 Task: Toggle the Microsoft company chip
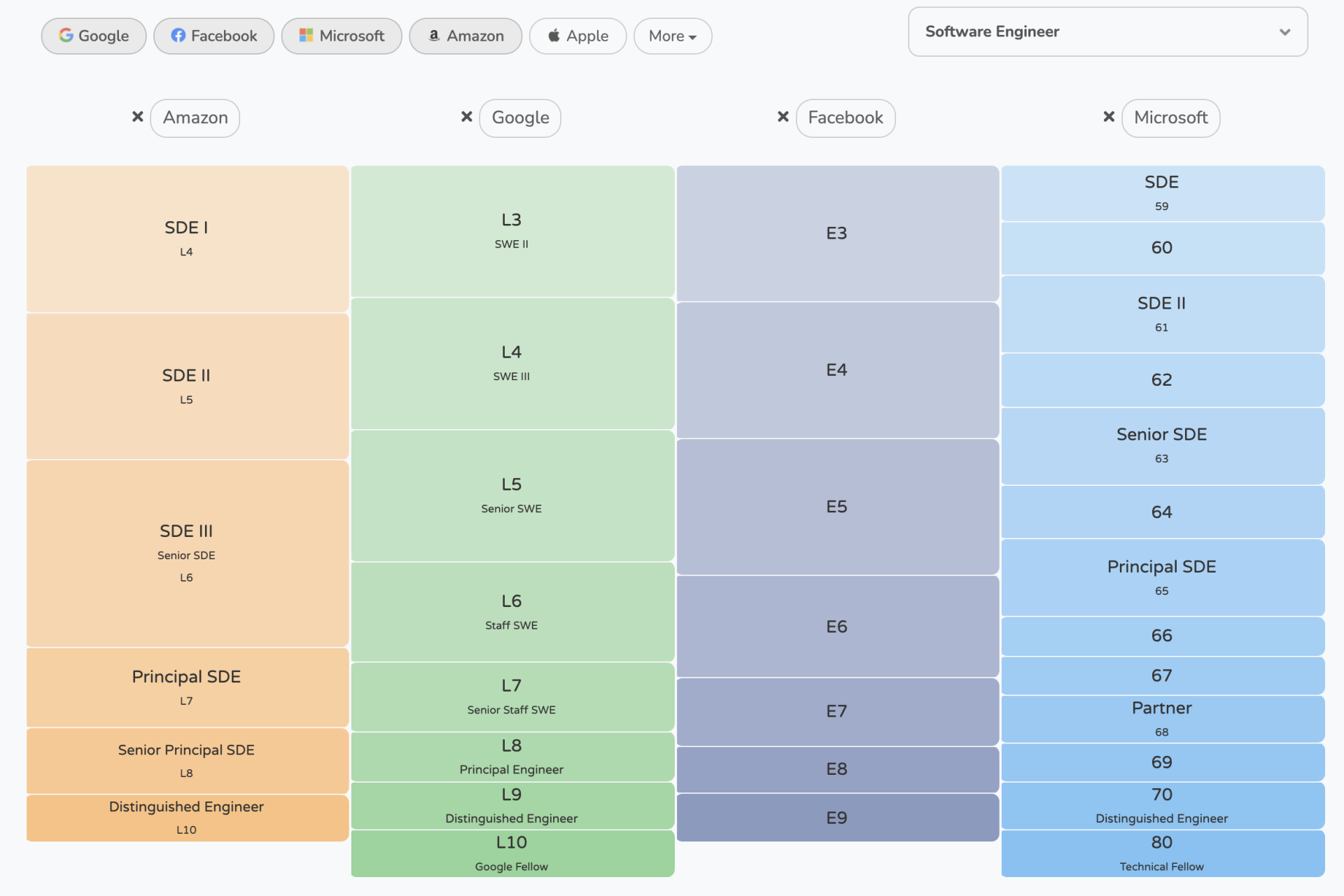342,36
